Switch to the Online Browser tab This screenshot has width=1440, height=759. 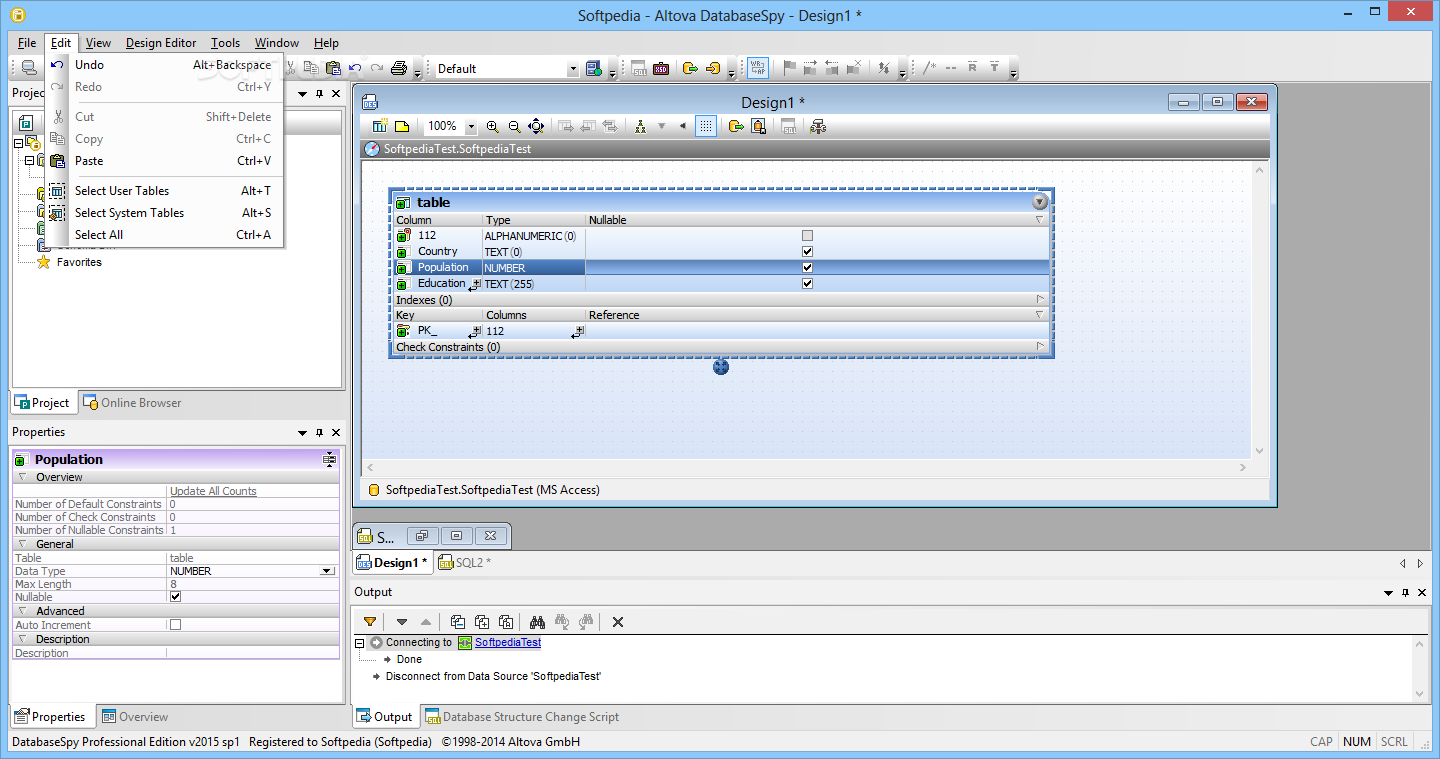(132, 403)
